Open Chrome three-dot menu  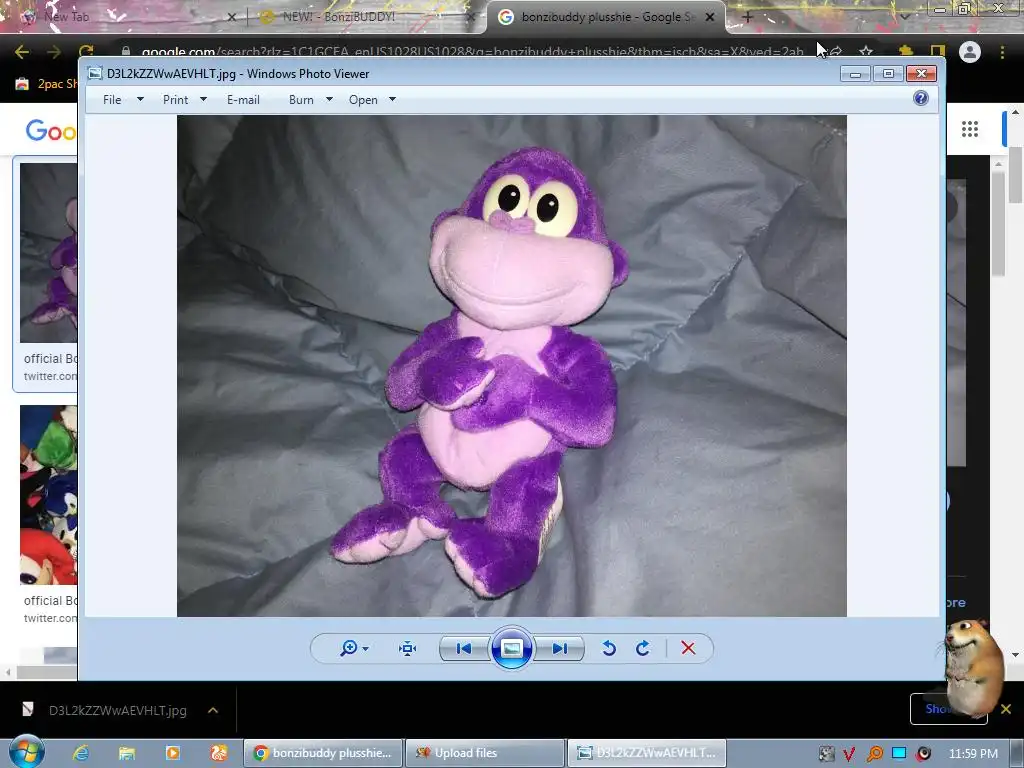coord(1002,52)
